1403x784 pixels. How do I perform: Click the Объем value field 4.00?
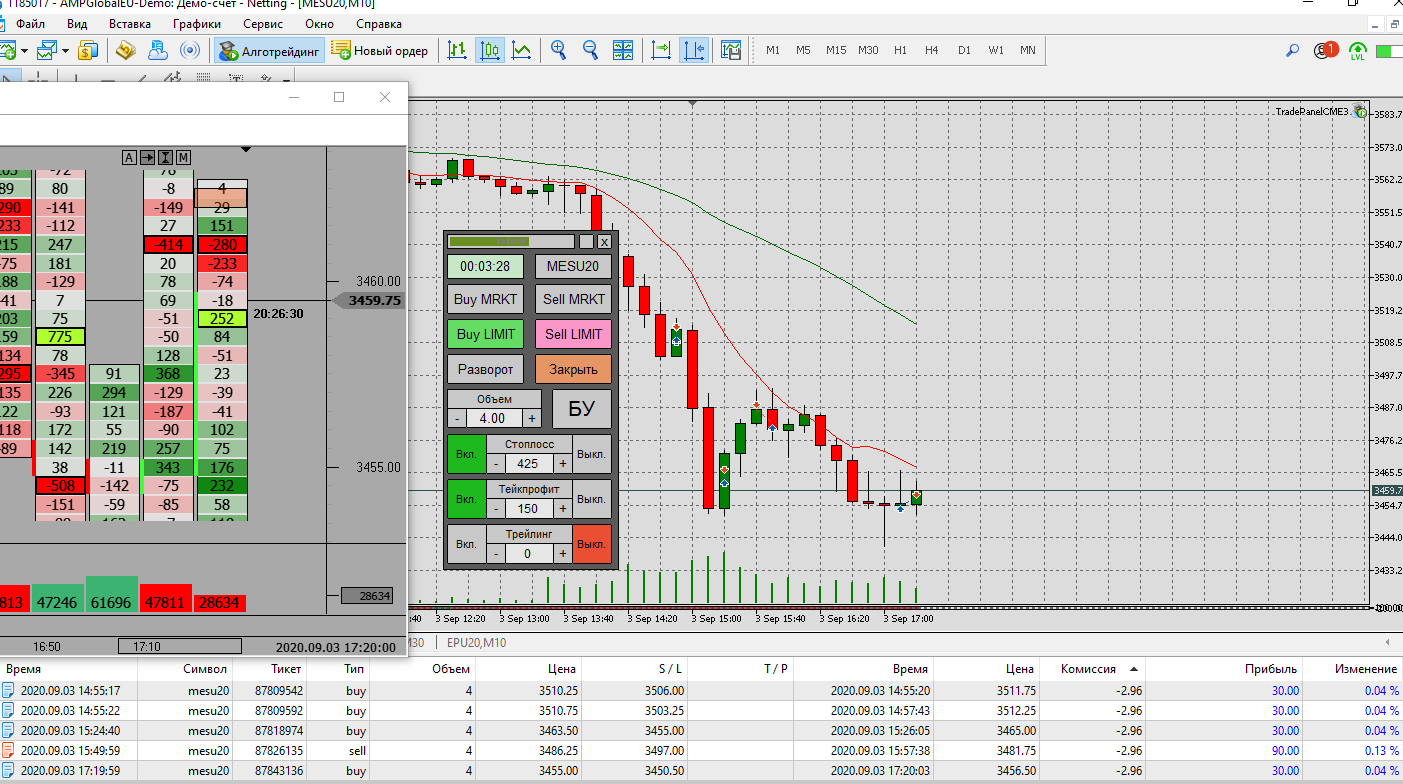[494, 418]
